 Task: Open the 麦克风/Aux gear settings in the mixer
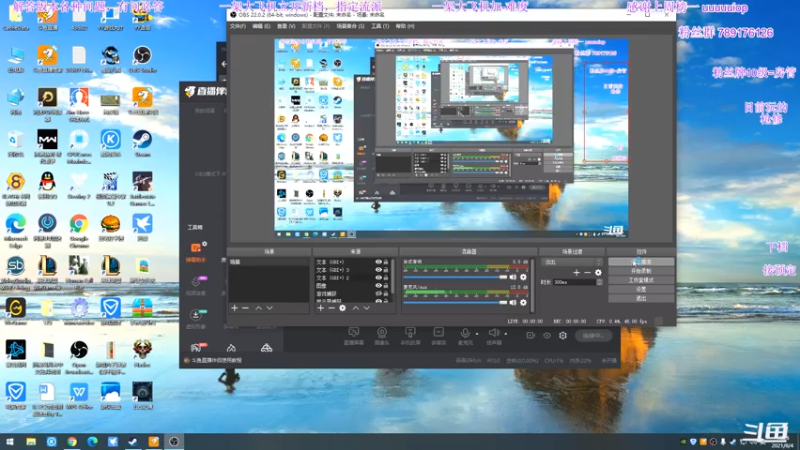[523, 303]
